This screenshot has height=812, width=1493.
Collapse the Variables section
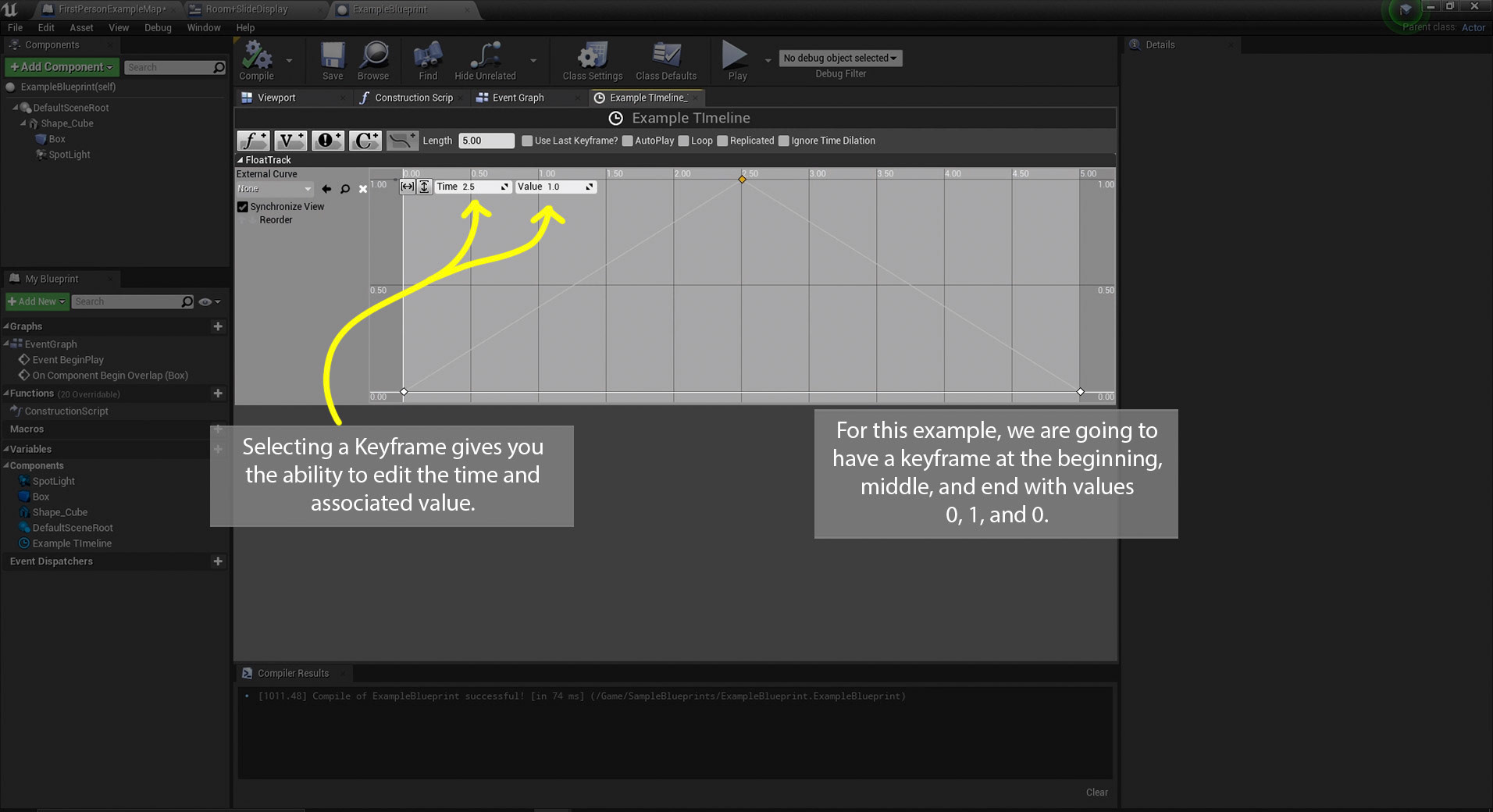6,449
